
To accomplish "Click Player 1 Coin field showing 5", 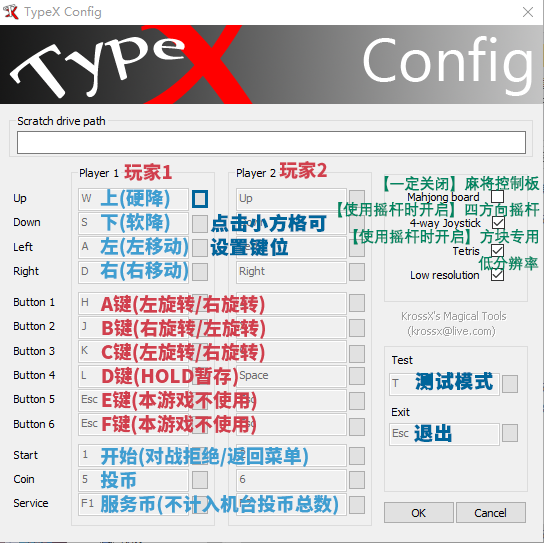I will (133, 480).
